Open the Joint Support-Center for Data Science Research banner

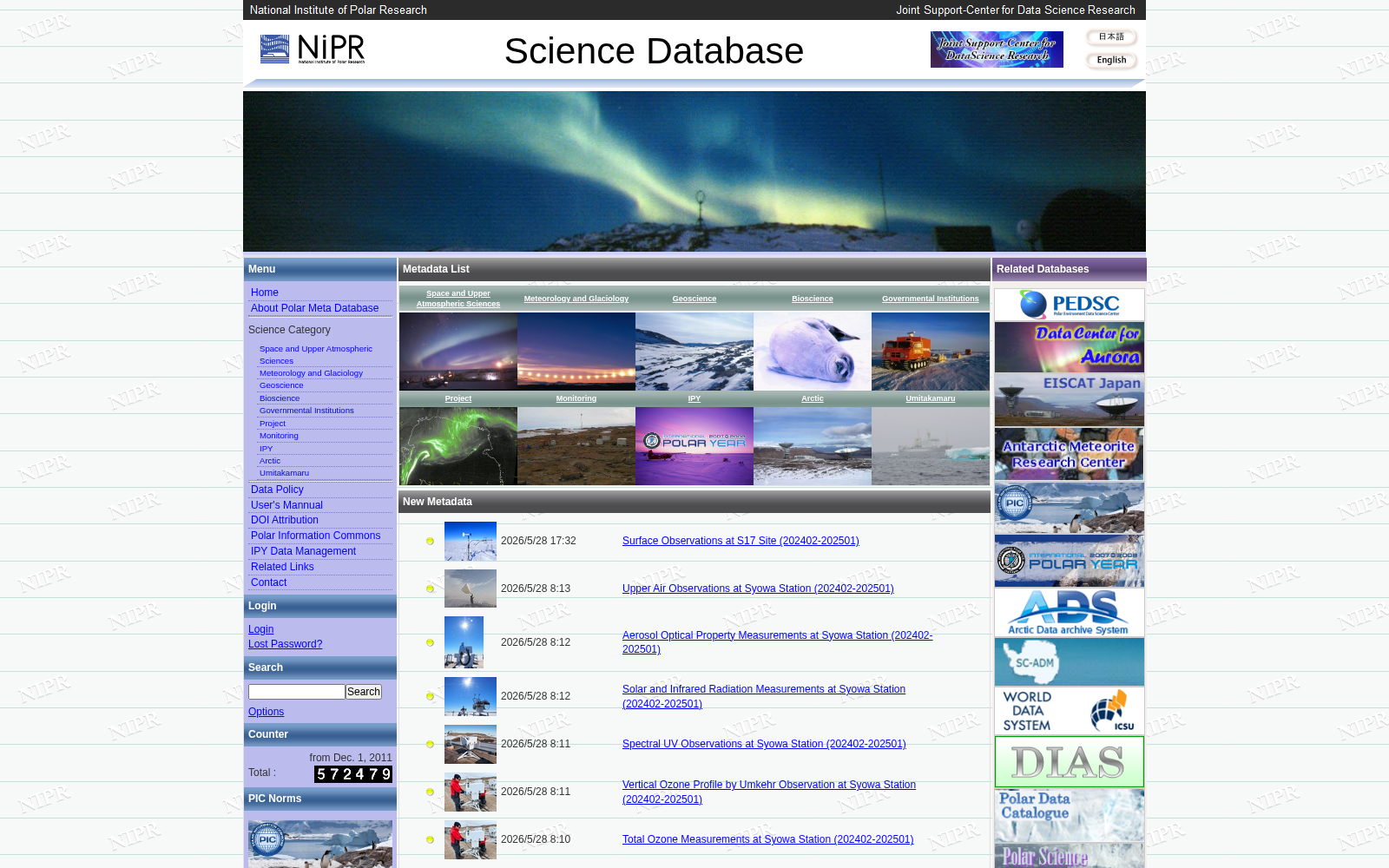coord(997,49)
